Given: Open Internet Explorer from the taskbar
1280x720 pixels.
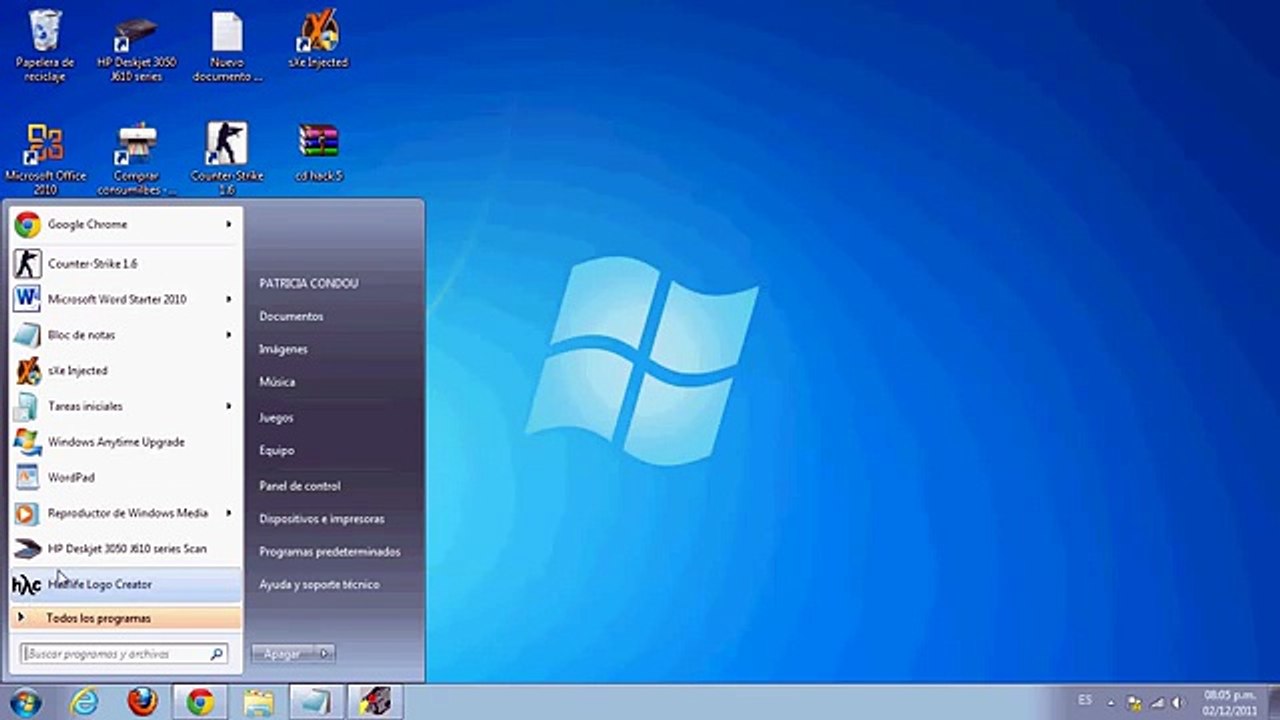Looking at the screenshot, I should [x=84, y=702].
